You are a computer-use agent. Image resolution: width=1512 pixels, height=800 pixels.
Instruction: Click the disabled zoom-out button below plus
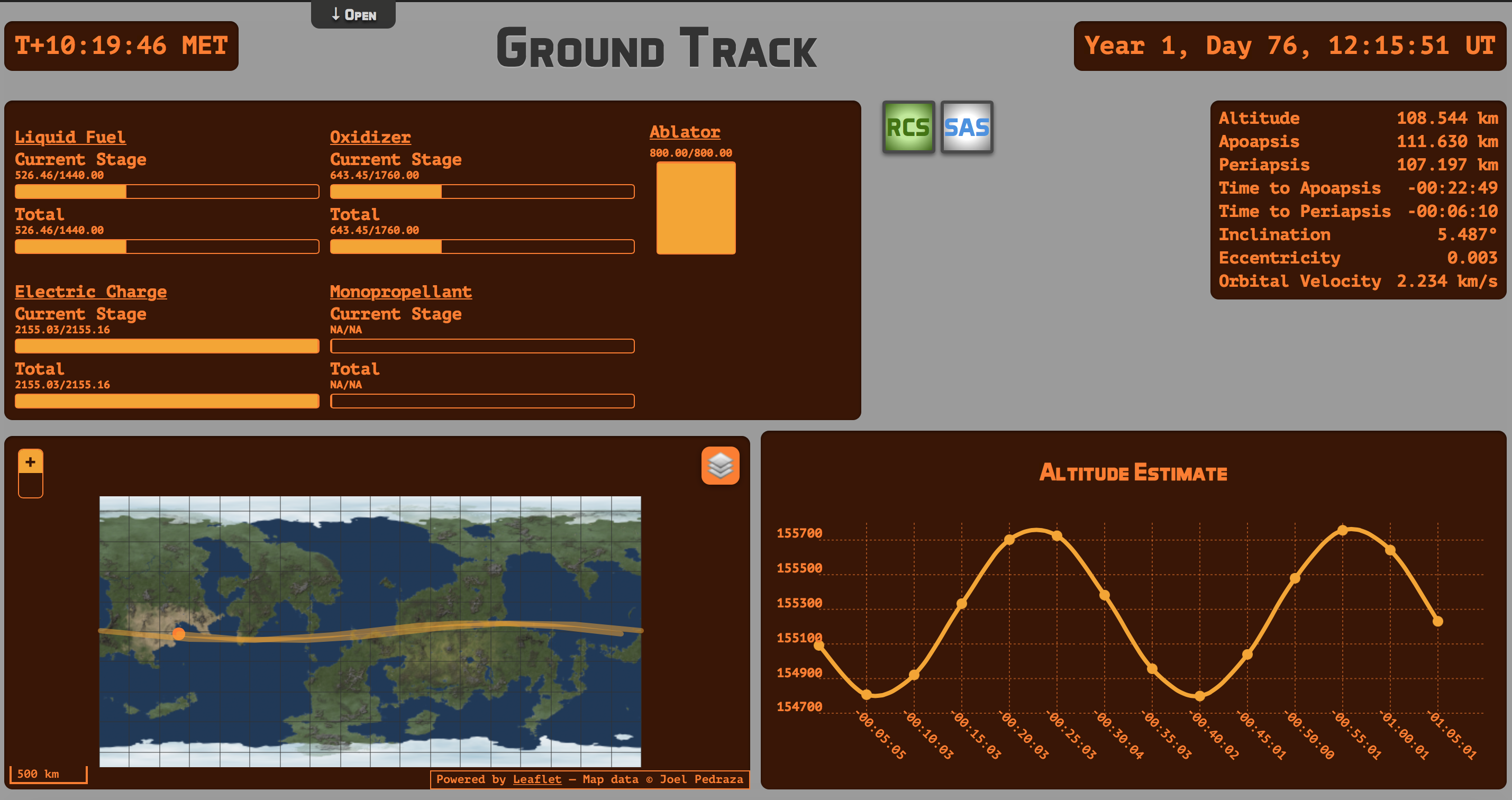(31, 486)
